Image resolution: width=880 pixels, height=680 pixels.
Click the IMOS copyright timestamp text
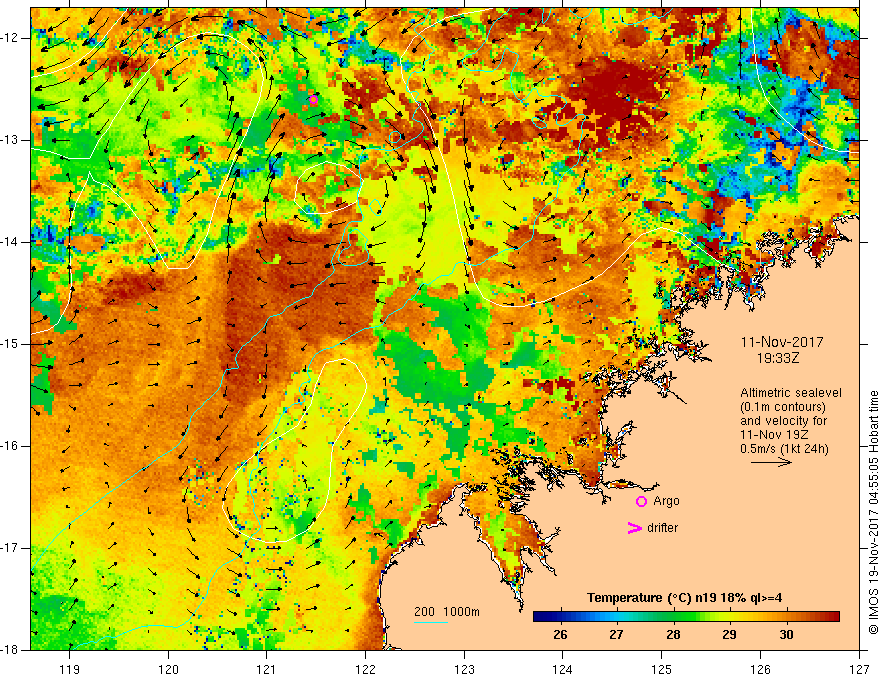pyautogui.click(x=873, y=512)
